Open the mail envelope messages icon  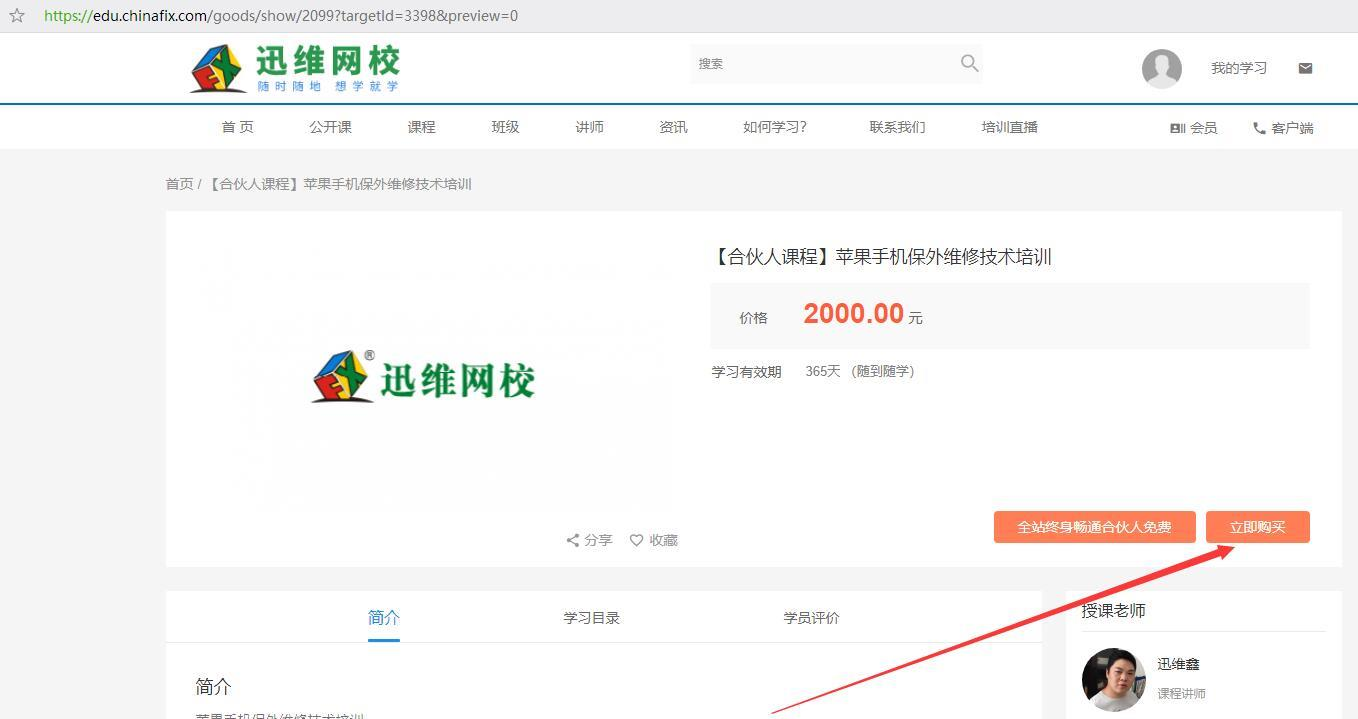pyautogui.click(x=1305, y=68)
